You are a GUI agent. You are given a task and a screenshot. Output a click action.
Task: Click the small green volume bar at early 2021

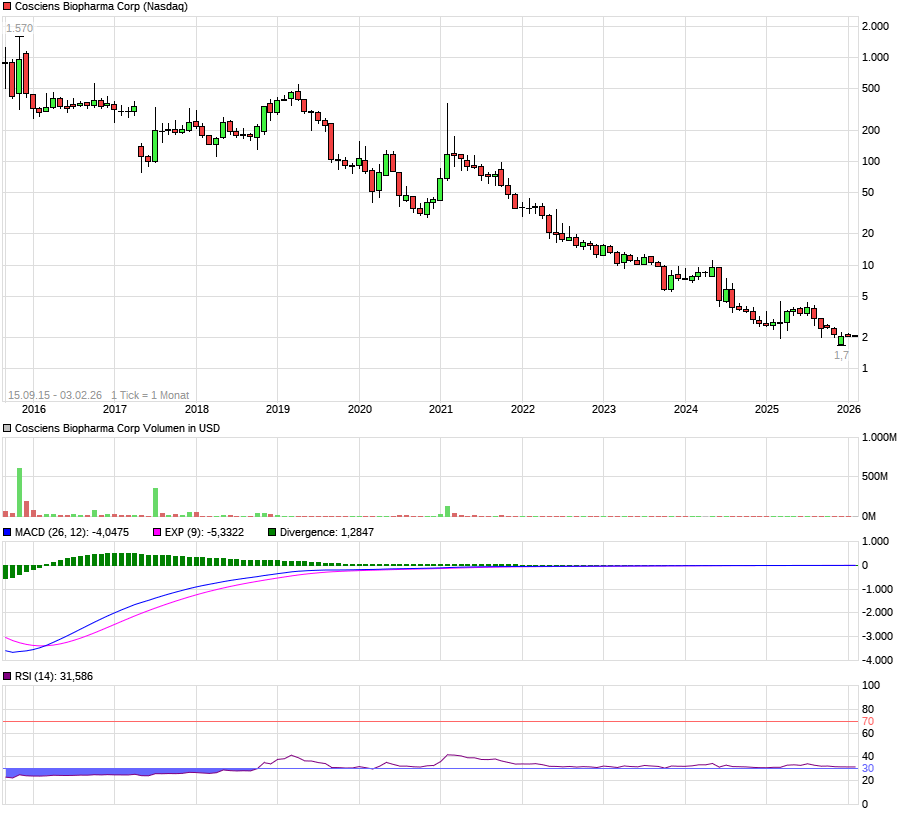coord(448,511)
